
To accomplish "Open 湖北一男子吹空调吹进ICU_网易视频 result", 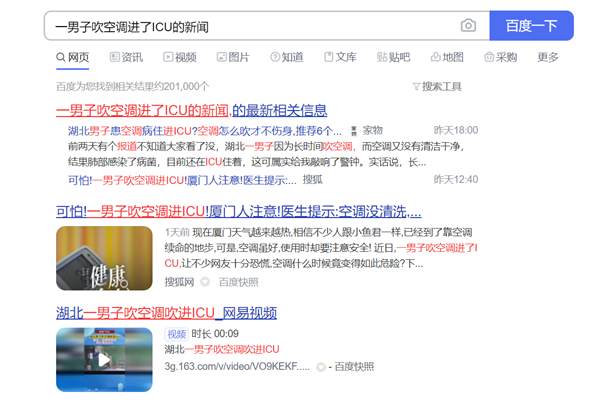I will tap(166, 313).
